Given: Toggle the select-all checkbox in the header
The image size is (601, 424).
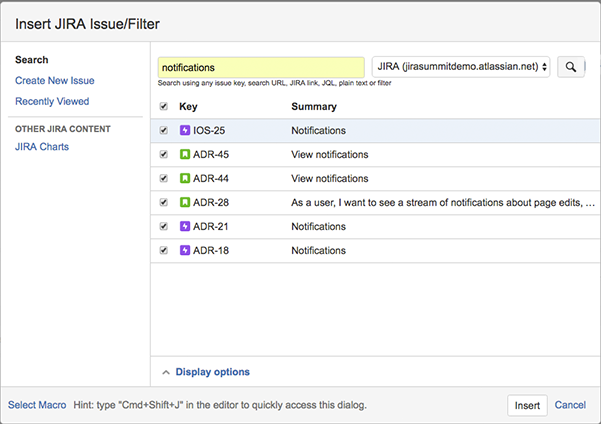Looking at the screenshot, I should coord(164,106).
